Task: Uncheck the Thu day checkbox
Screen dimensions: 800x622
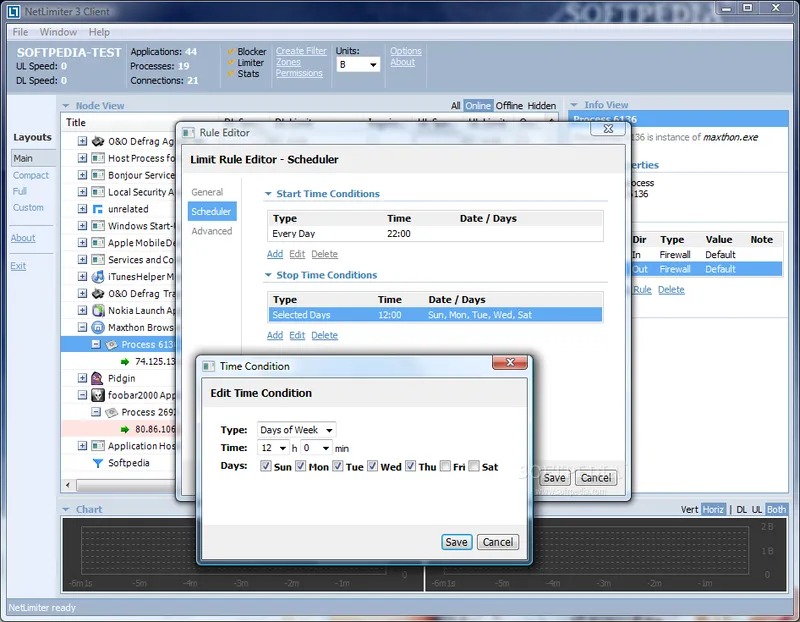Action: tap(410, 466)
